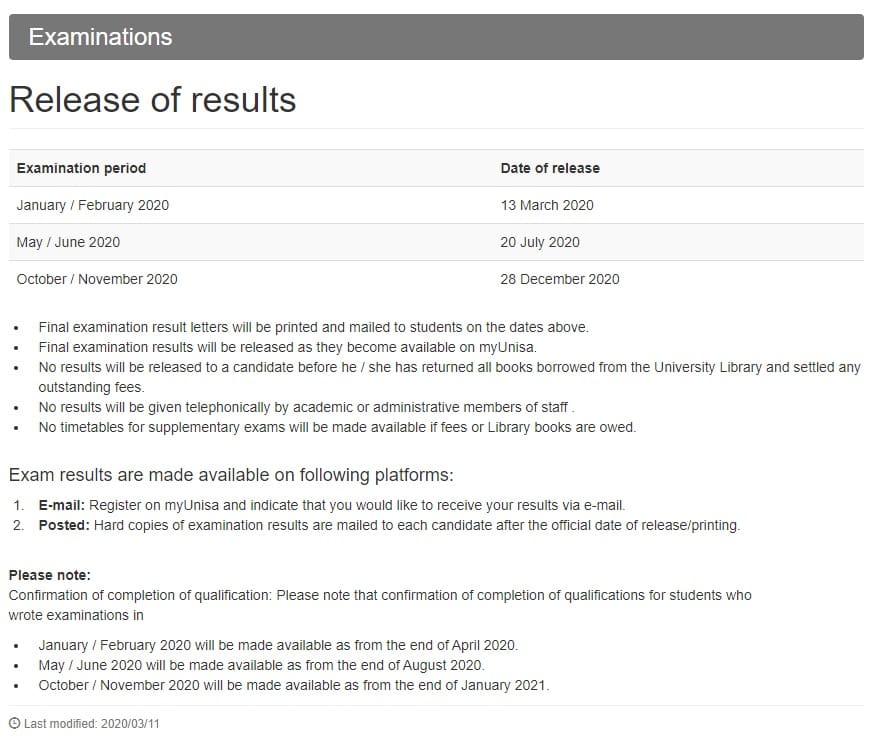Click the end of January 2021 bullet
This screenshot has height=740, width=881.
point(294,685)
